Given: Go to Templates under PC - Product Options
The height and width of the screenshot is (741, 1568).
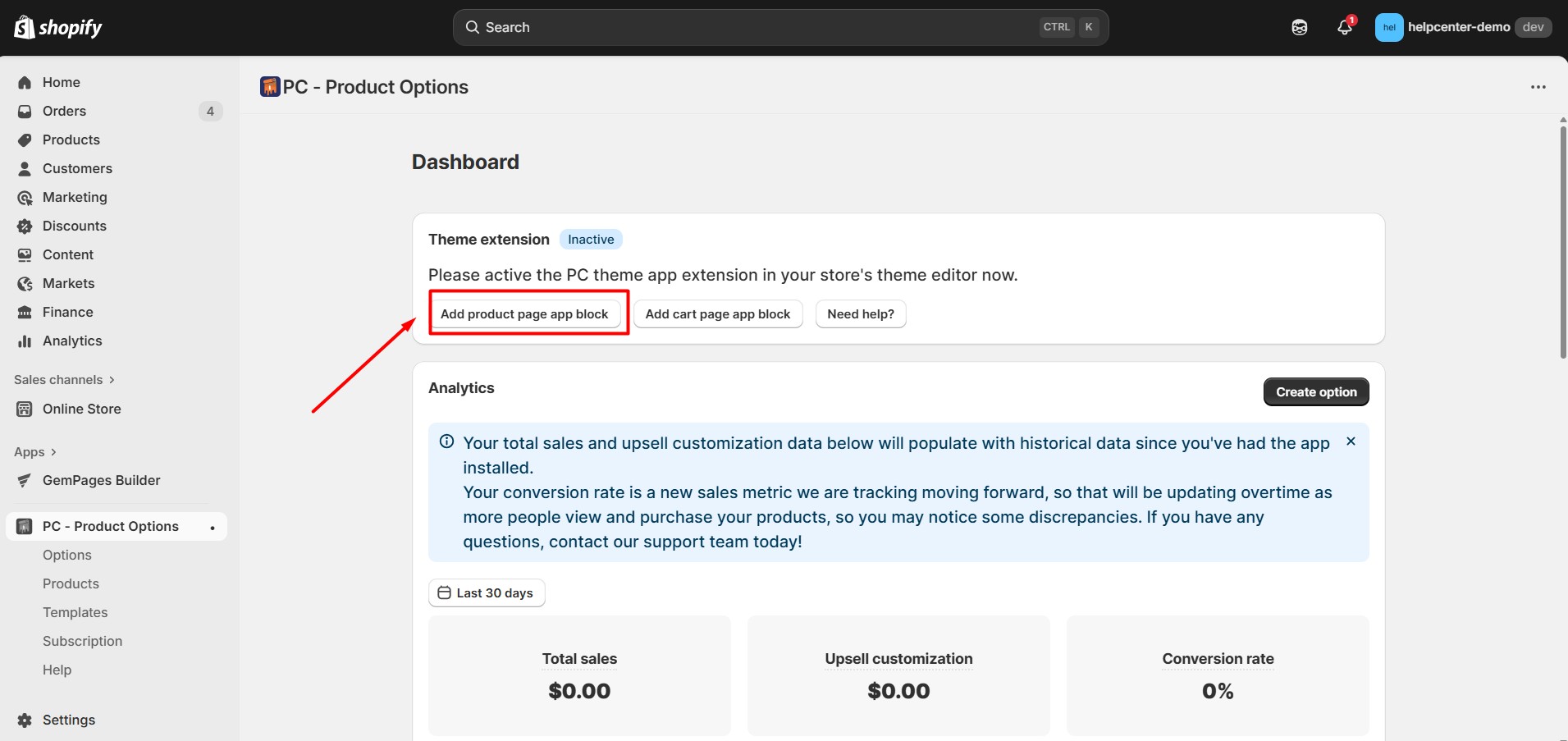Looking at the screenshot, I should (x=75, y=612).
